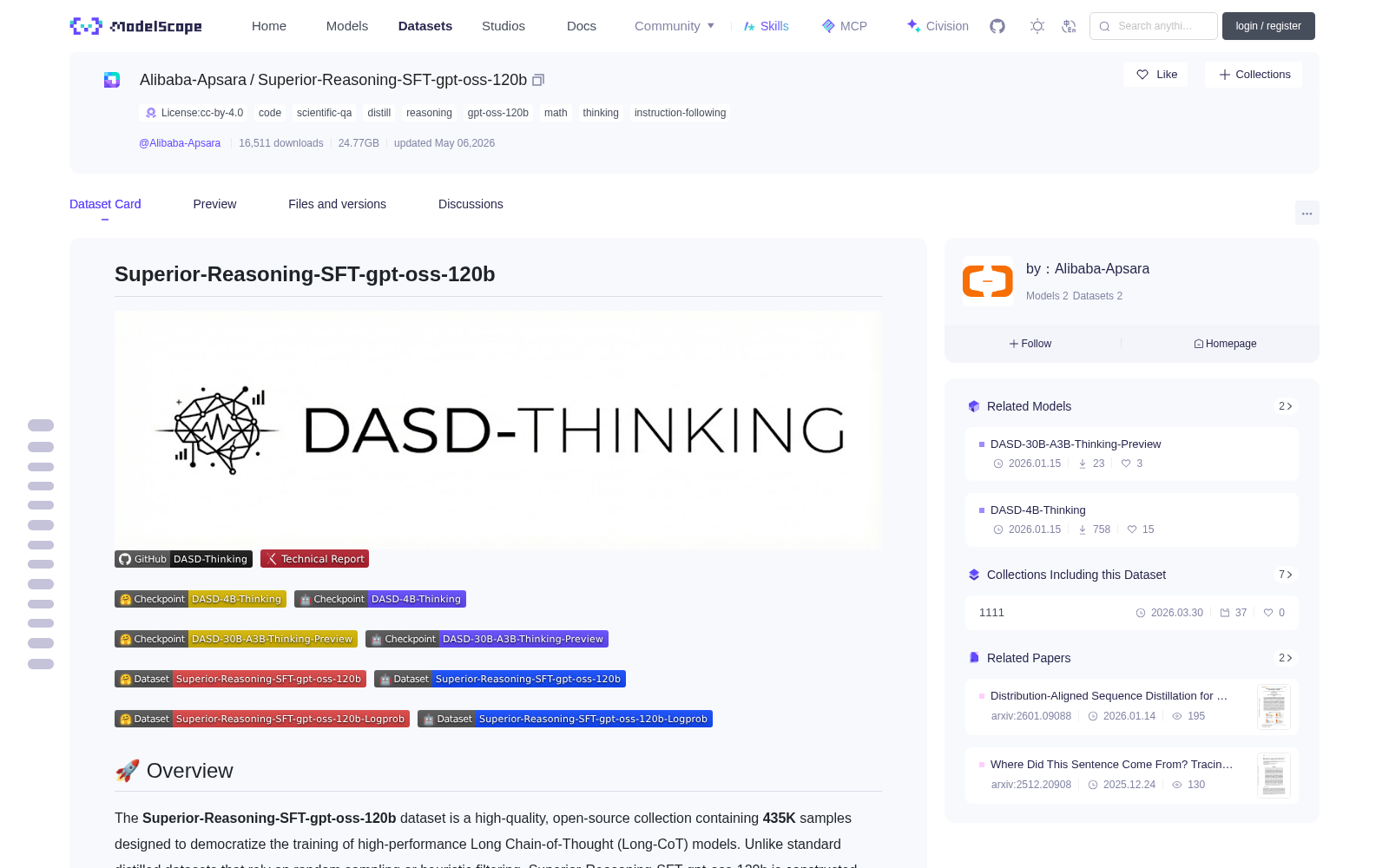Open purple DASD-30B-A3B-Thinking-Preview checkpoint badge
Viewport: 1389px width, 868px height.
coord(487,639)
